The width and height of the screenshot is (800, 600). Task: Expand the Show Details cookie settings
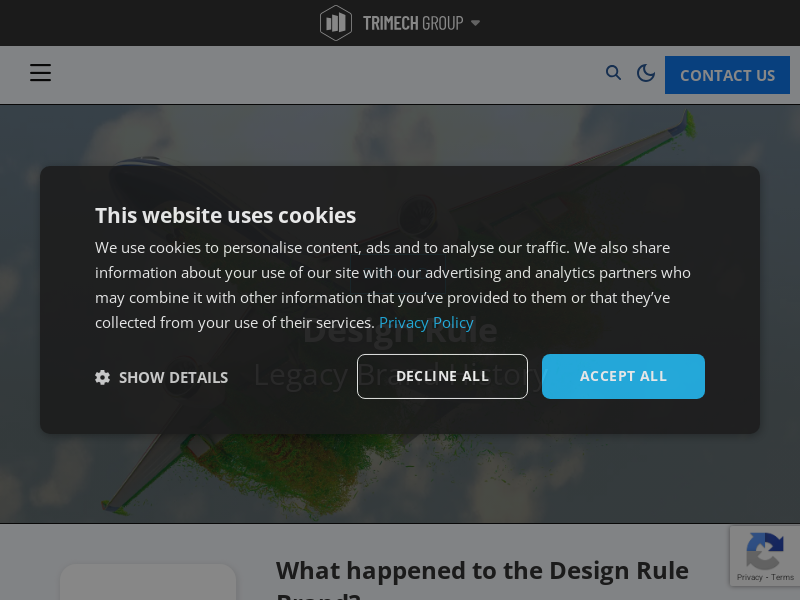(x=161, y=378)
